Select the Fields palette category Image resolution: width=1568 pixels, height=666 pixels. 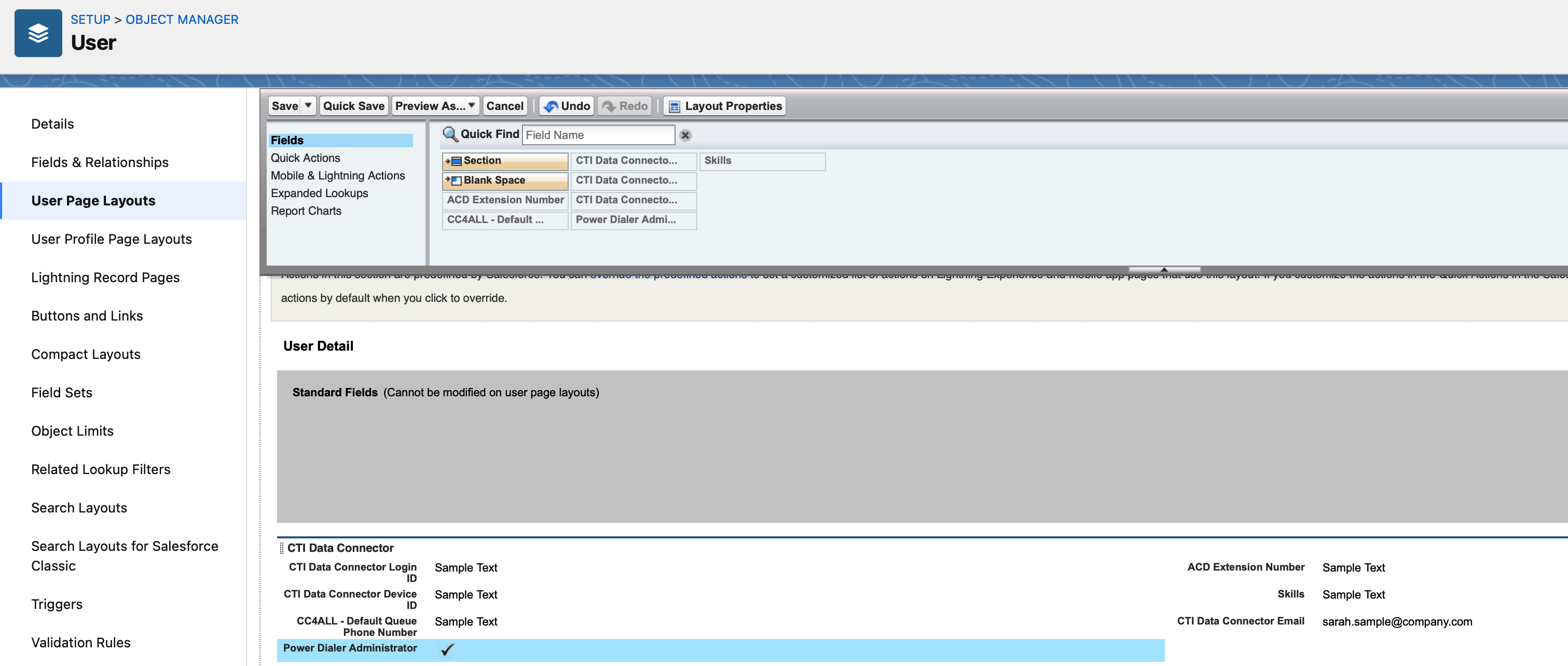[340, 141]
